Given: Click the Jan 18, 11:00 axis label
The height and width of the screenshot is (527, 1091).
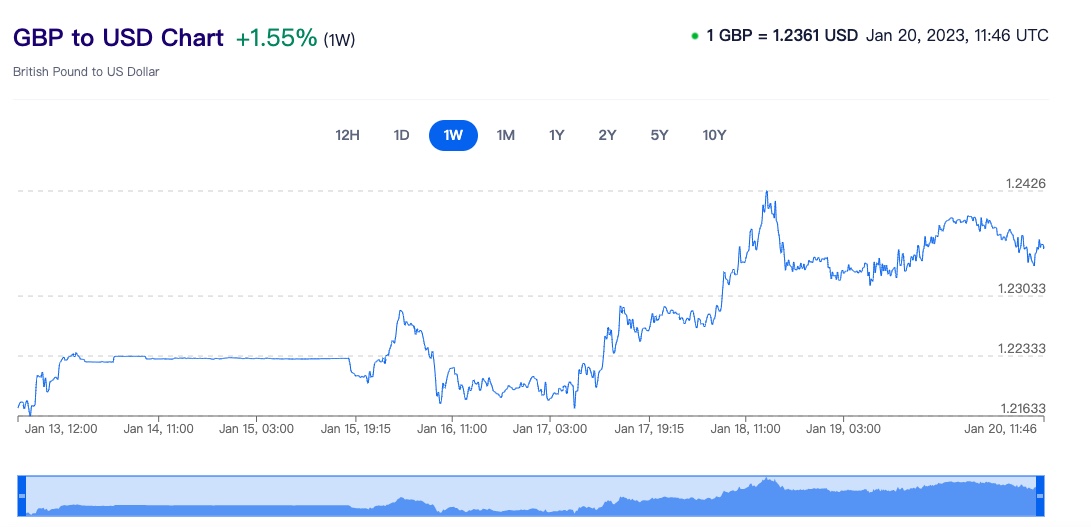Looking at the screenshot, I should [745, 429].
